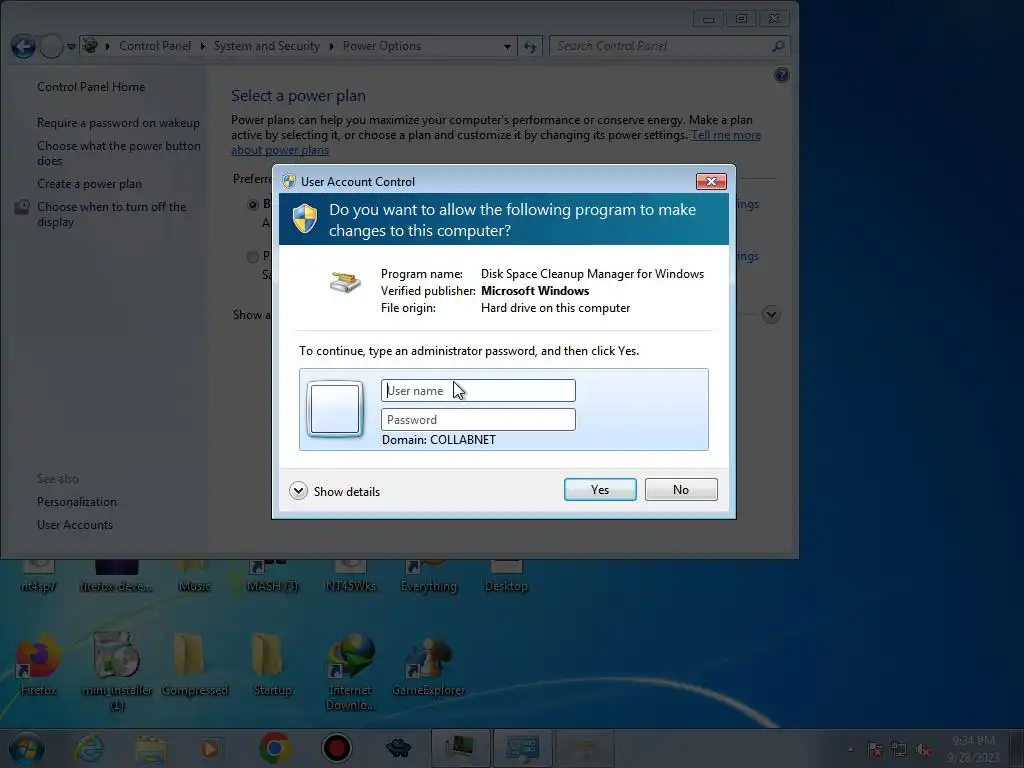The height and width of the screenshot is (768, 1024).
Task: Launch Internet Explorer from the taskbar
Action: (89, 748)
